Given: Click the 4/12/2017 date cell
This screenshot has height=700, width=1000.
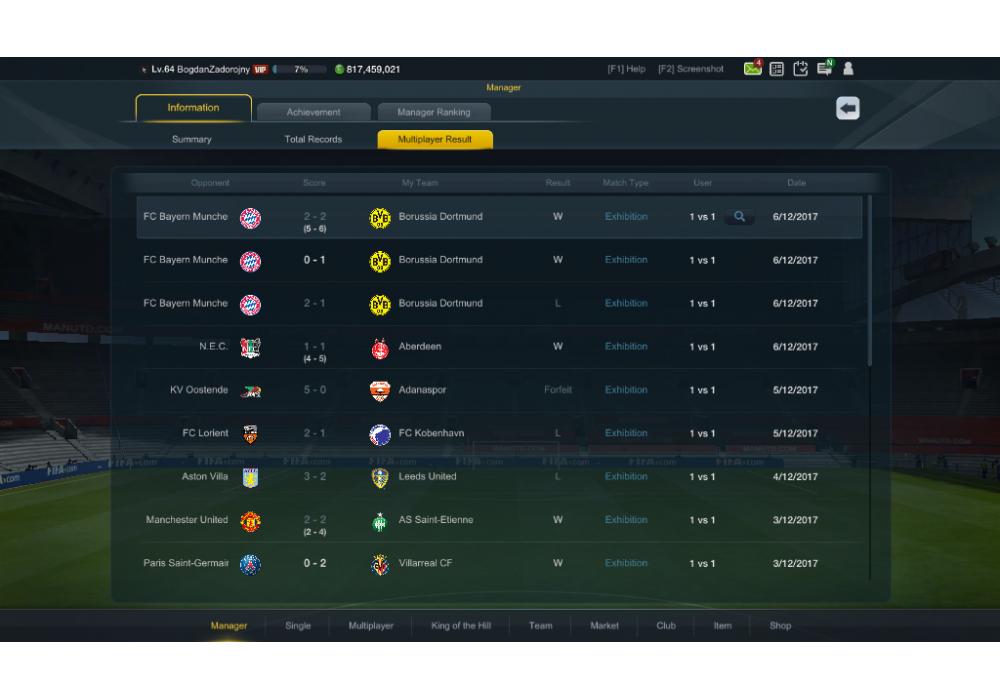Looking at the screenshot, I should click(795, 476).
